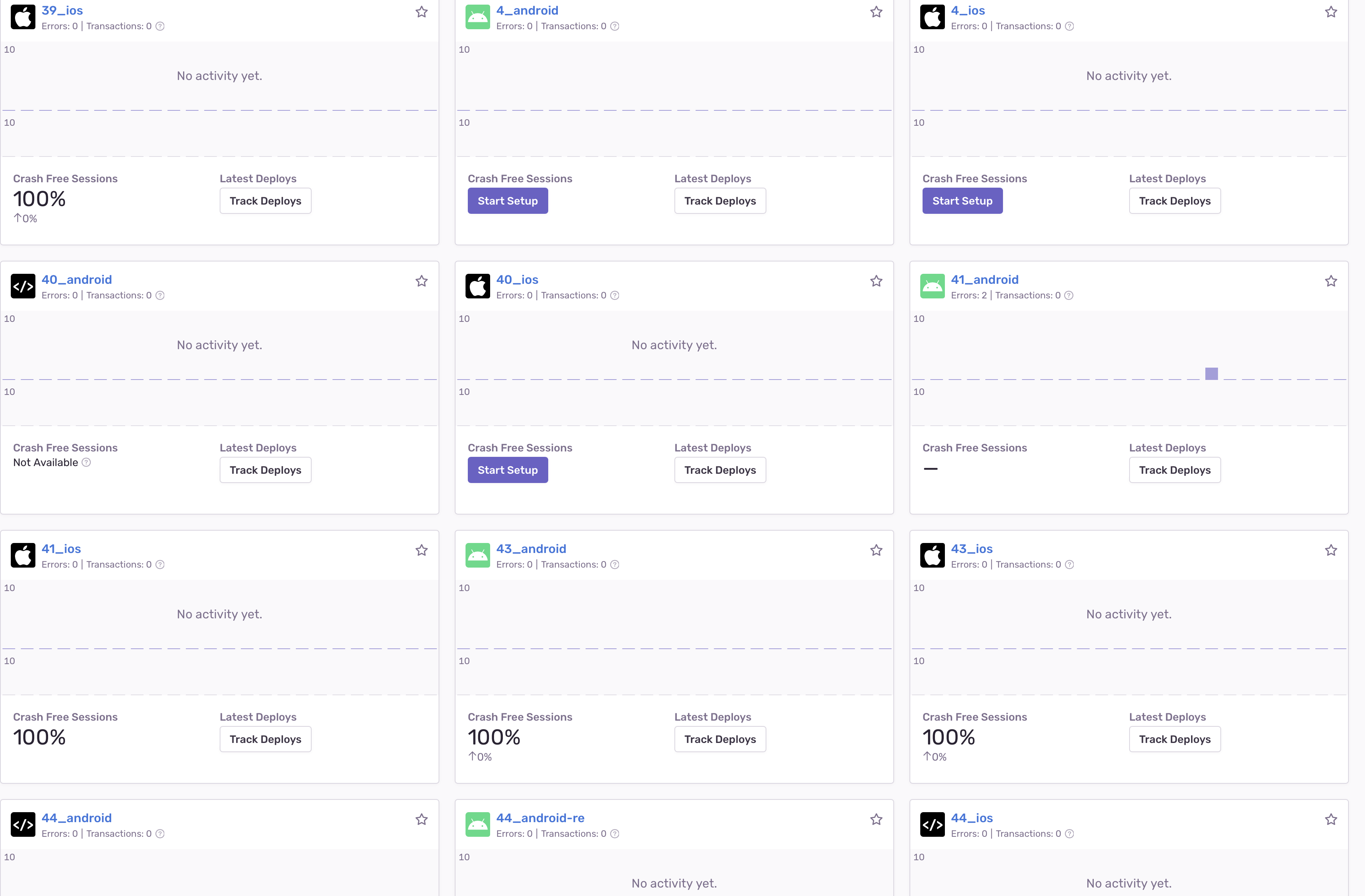Click the help icon next to Not Available
The image size is (1365, 896).
coord(86,463)
